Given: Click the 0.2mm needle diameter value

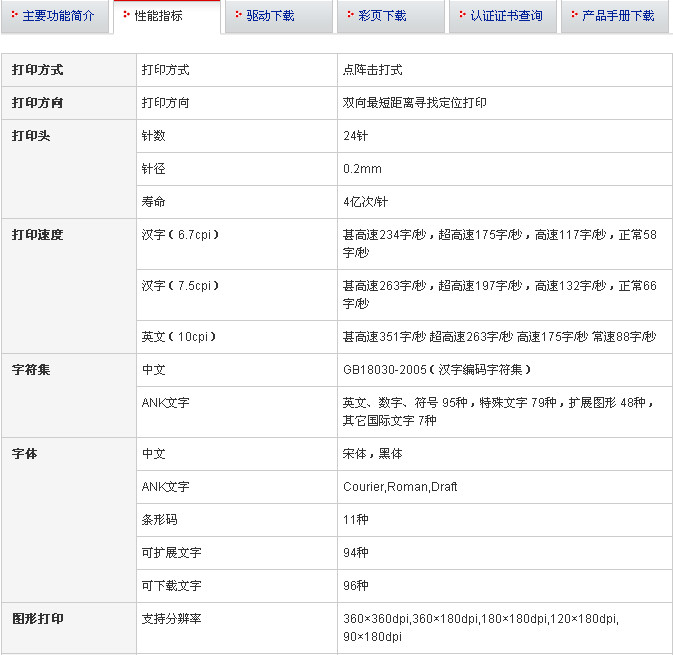Looking at the screenshot, I should pyautogui.click(x=362, y=169).
